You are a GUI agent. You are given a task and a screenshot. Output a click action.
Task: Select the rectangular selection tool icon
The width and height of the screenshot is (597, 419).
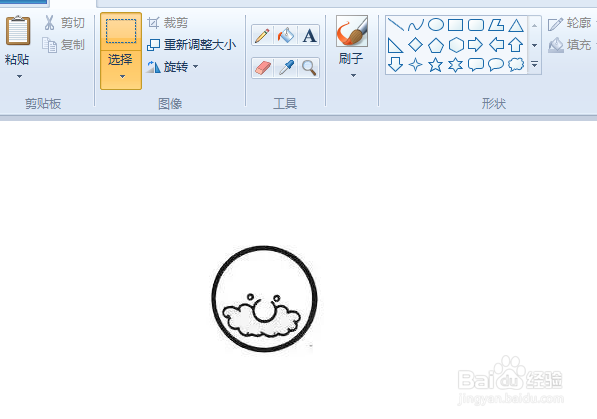(121, 31)
